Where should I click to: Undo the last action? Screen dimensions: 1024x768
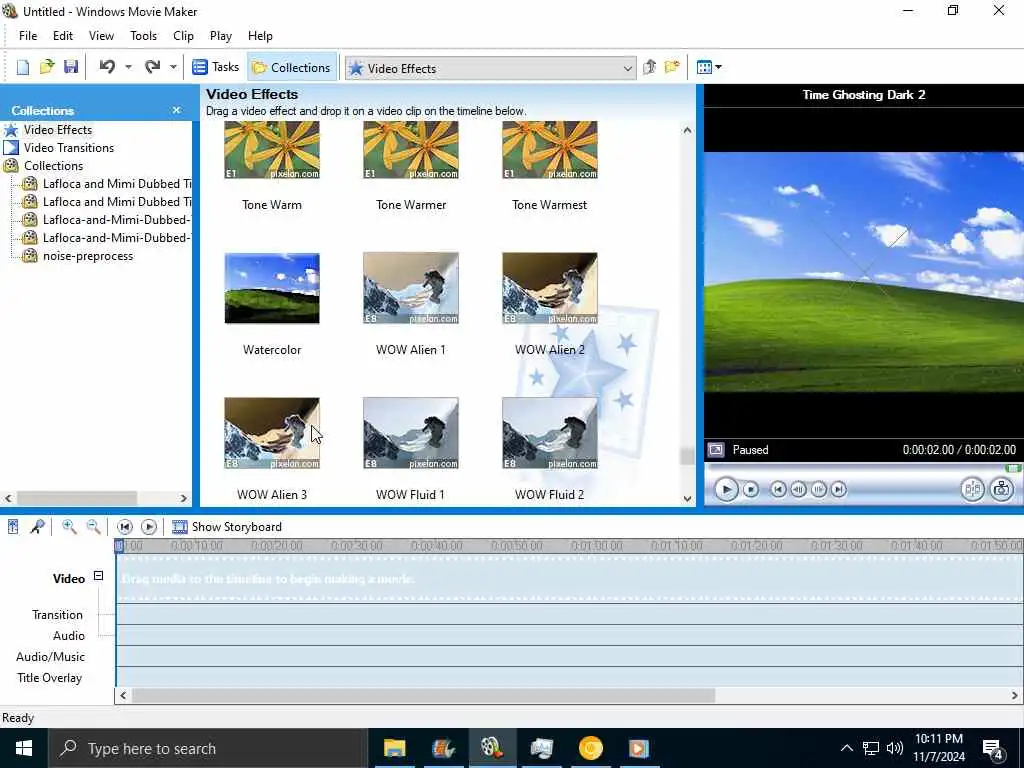click(108, 67)
